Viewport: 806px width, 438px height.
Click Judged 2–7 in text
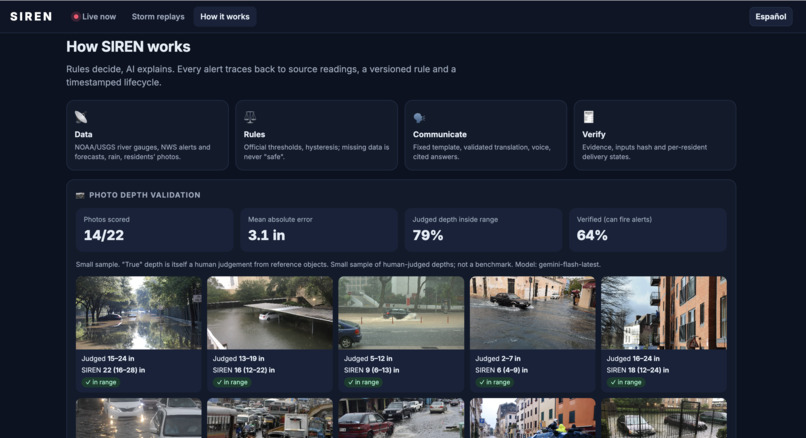[498, 359]
